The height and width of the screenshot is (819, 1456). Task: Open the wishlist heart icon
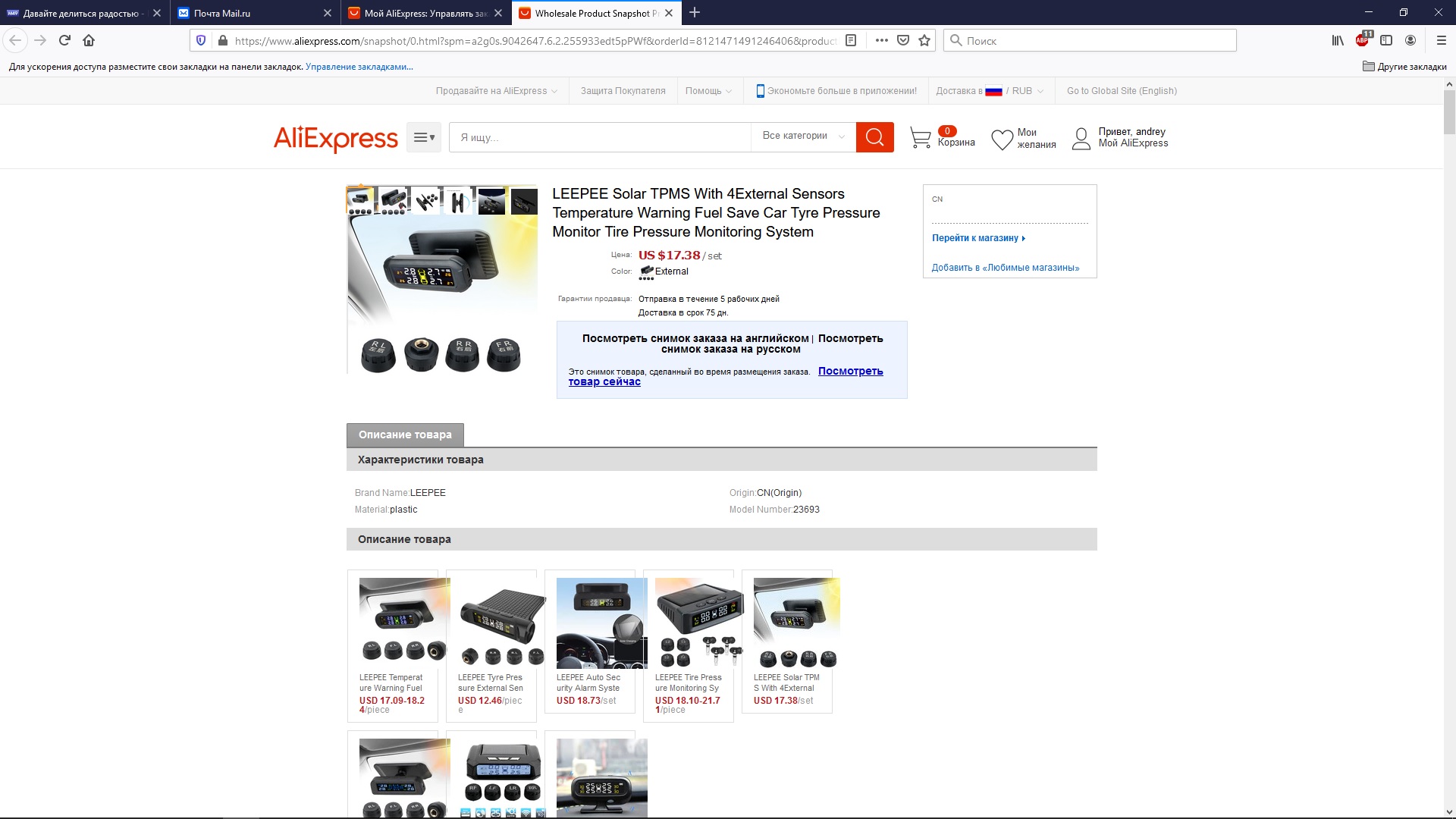click(x=1002, y=140)
